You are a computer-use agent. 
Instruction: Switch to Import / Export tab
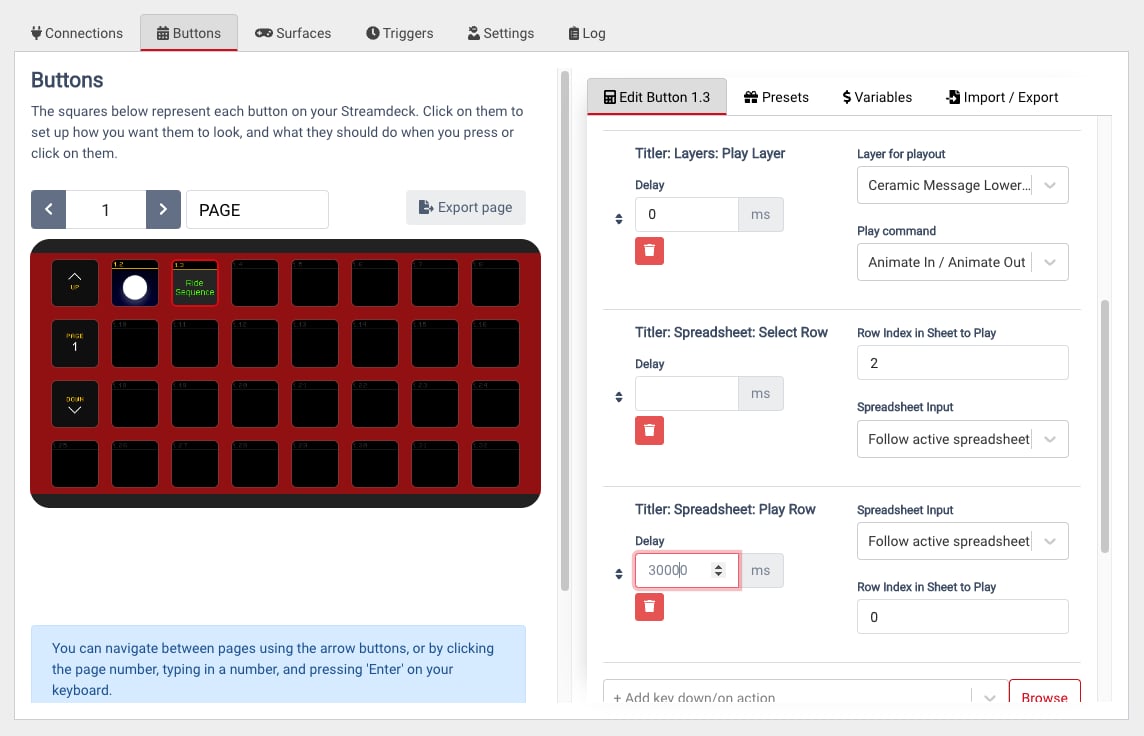point(1002,97)
